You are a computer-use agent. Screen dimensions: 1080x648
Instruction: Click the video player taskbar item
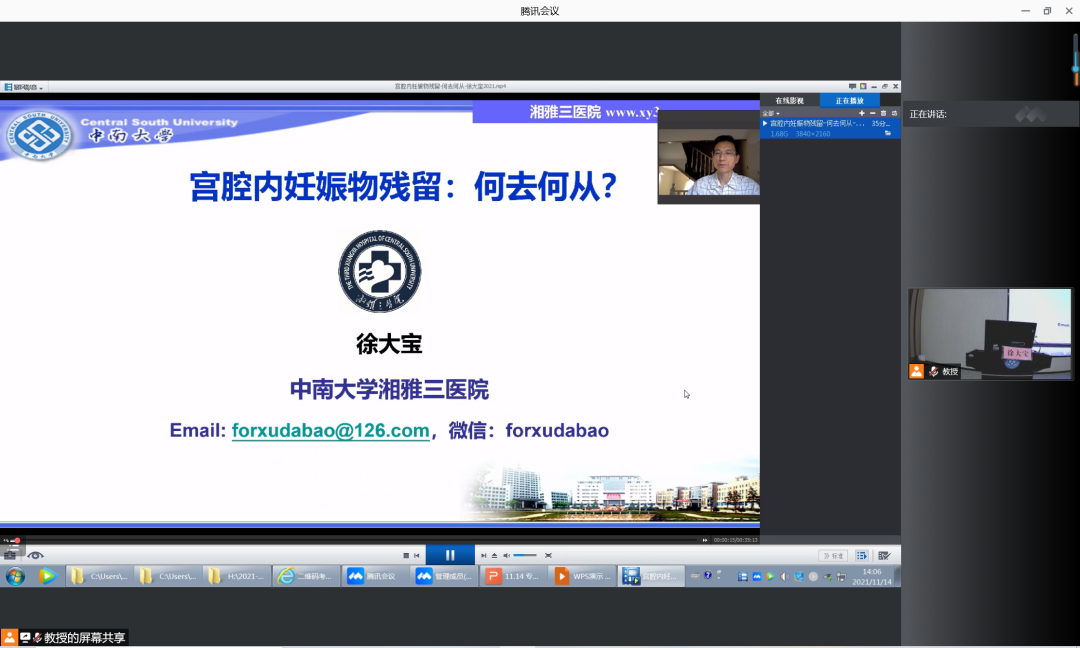pos(650,576)
